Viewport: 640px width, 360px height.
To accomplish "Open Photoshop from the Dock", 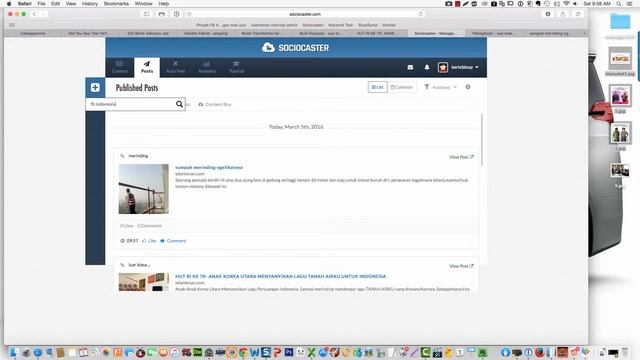I will (289, 352).
